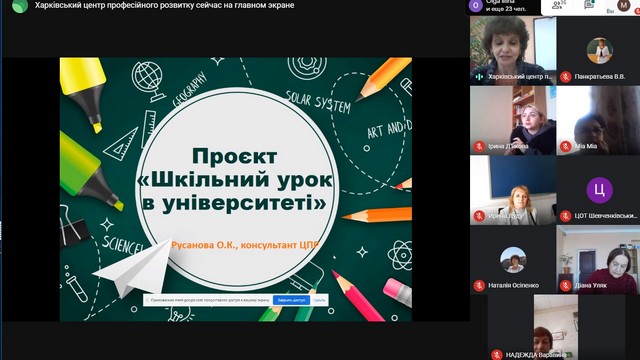Select НАДЕЖДА Варавина's video tile
The height and width of the screenshot is (360, 640).
click(556, 327)
